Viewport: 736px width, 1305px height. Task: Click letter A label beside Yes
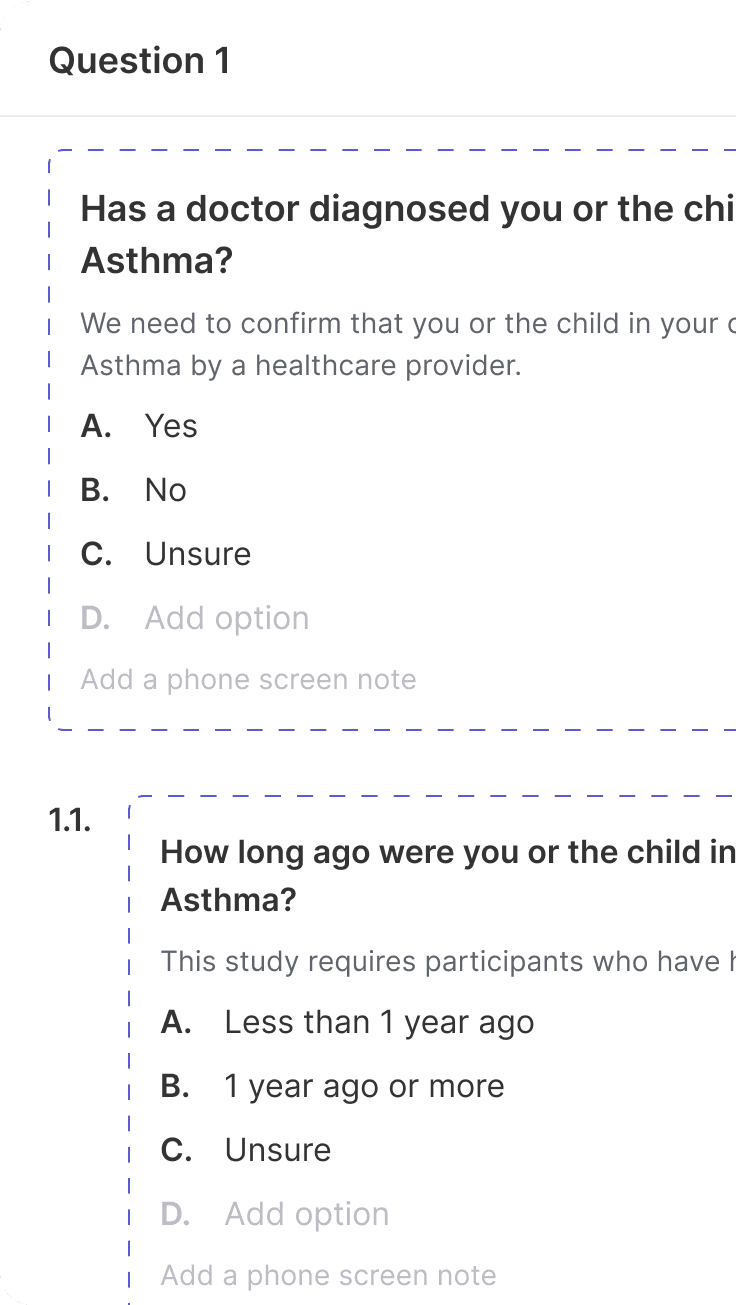click(96, 426)
